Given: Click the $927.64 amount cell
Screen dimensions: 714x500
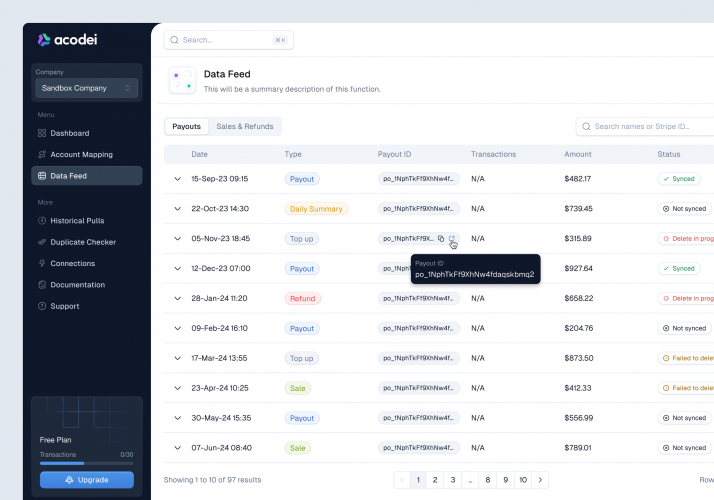Looking at the screenshot, I should point(578,269).
